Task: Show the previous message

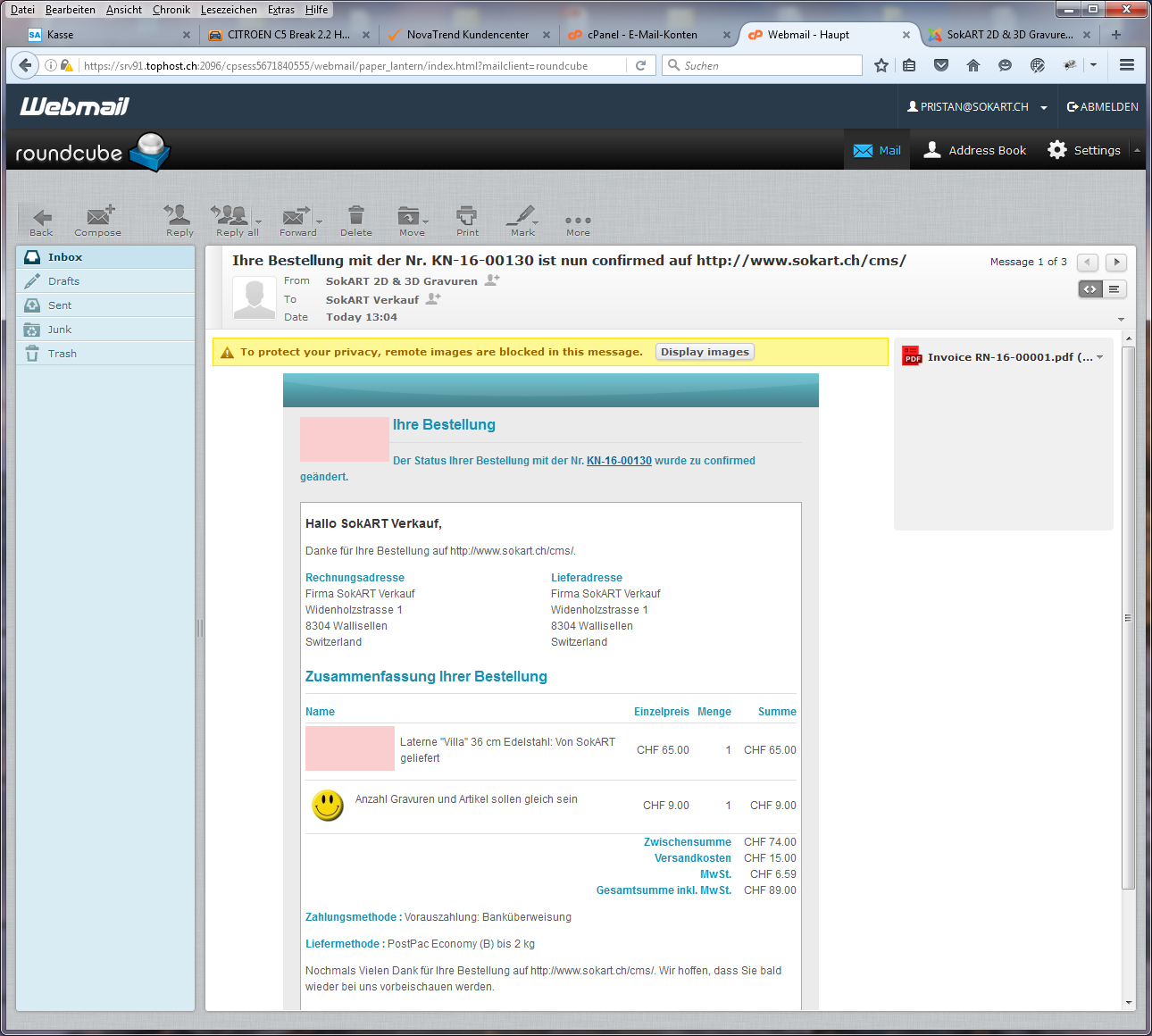Action: (x=1088, y=262)
